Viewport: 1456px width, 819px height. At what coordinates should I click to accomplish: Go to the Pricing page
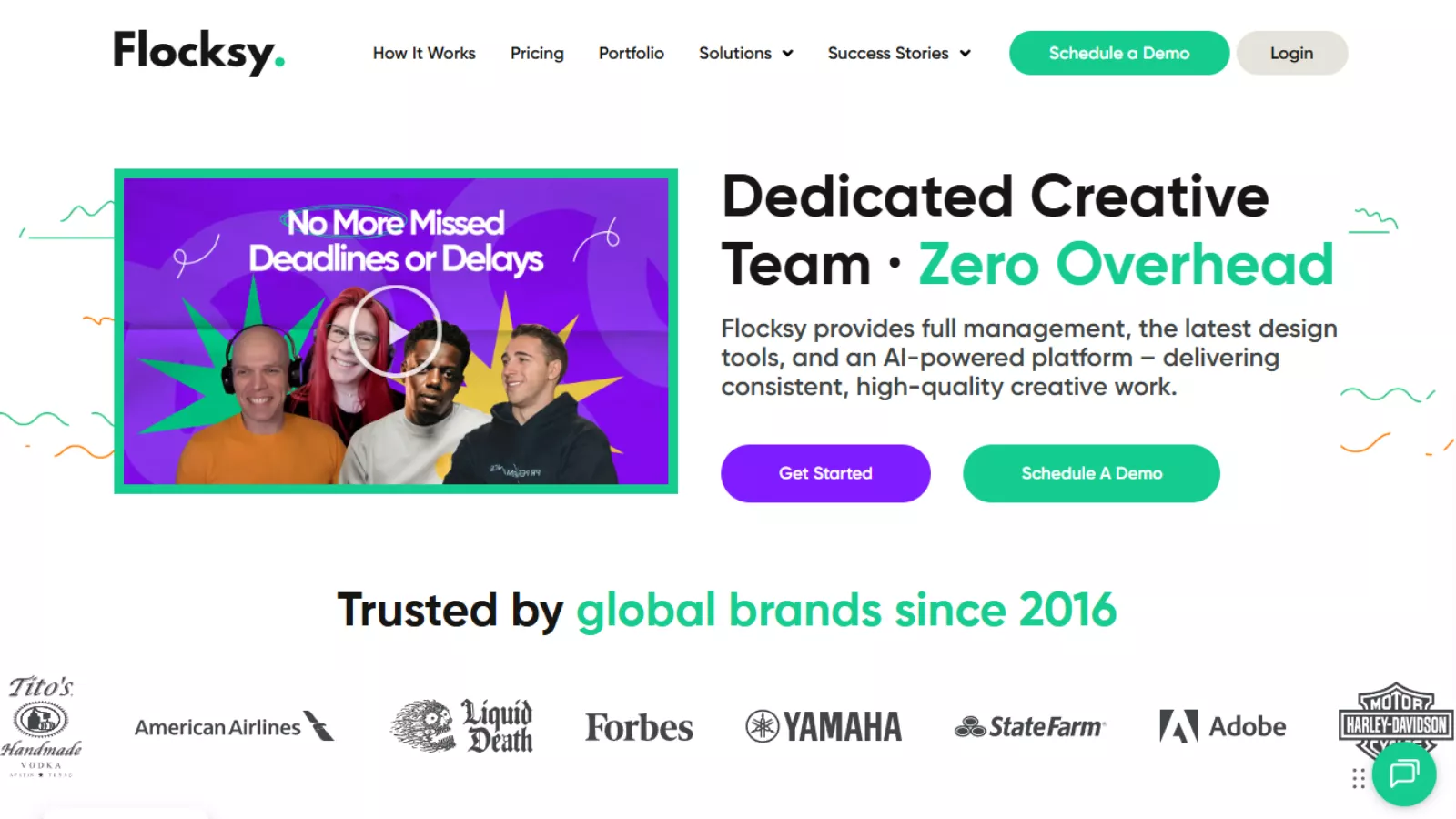tap(537, 53)
